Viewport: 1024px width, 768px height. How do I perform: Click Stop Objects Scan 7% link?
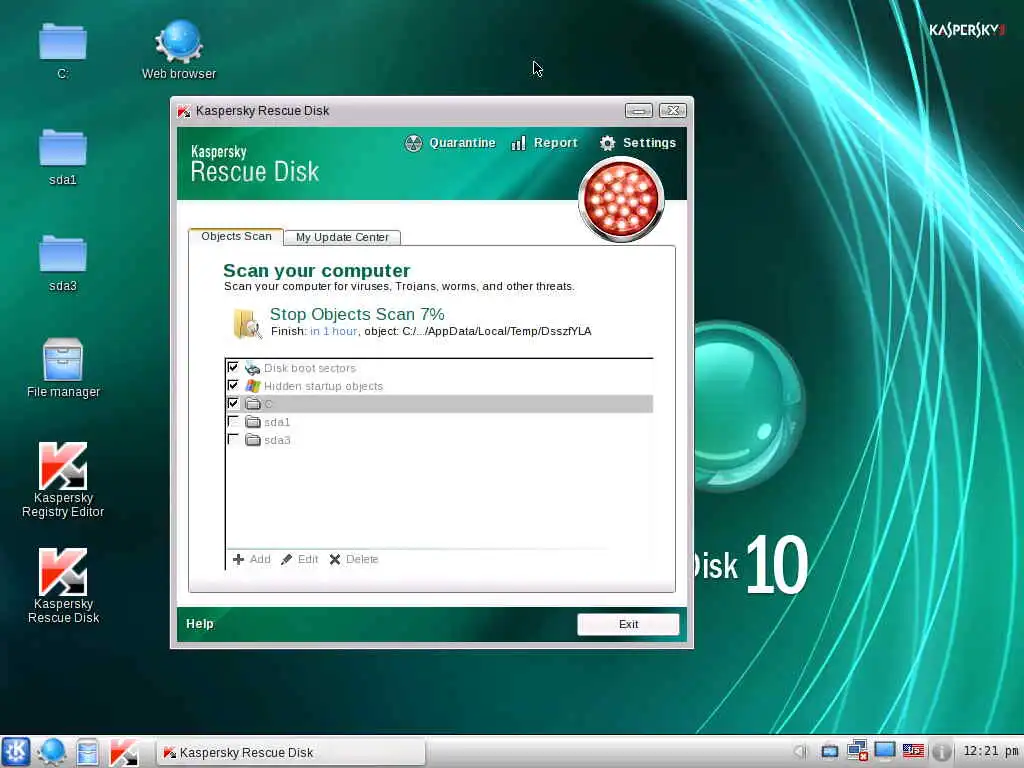coord(357,314)
